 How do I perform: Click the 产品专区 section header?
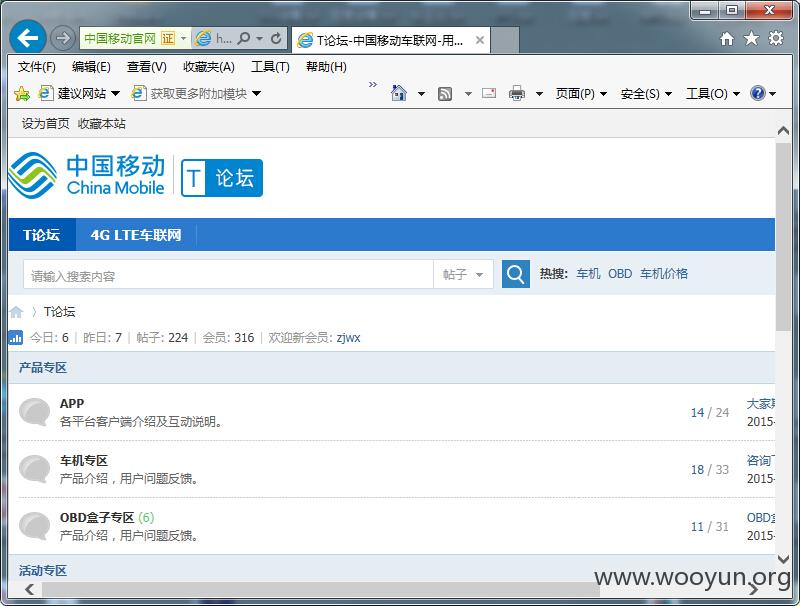tap(43, 368)
